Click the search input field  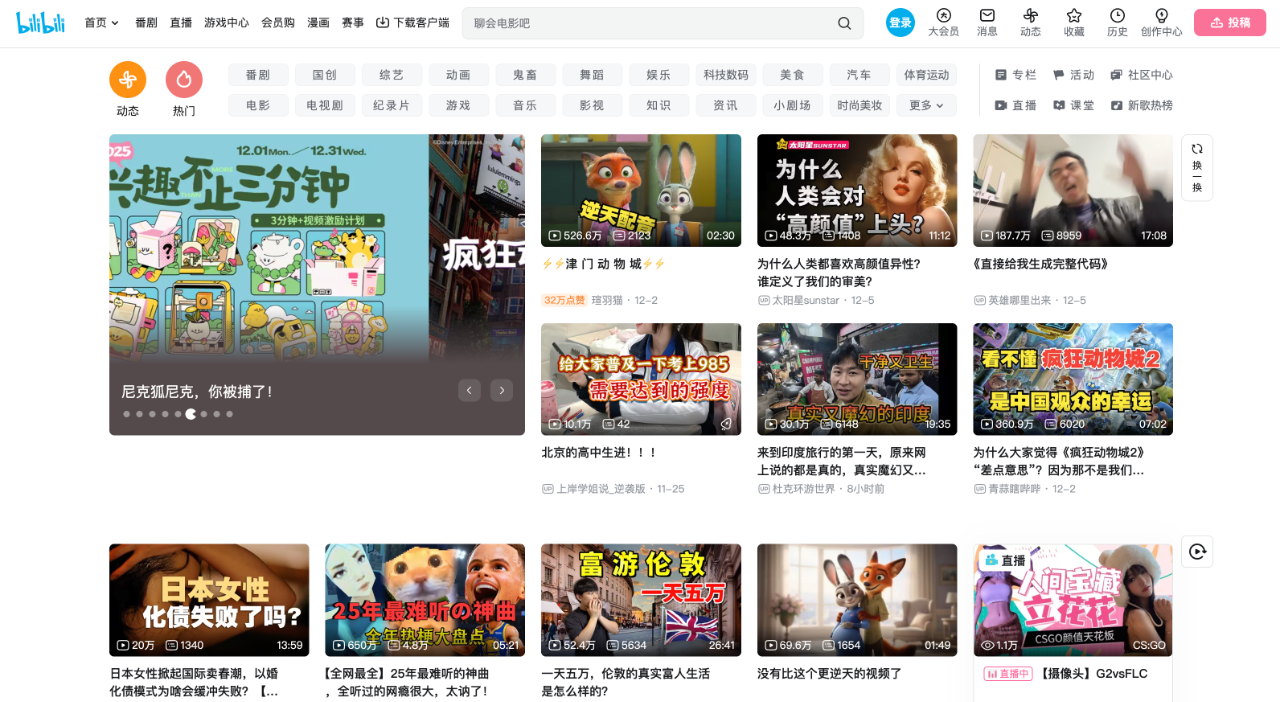650,22
